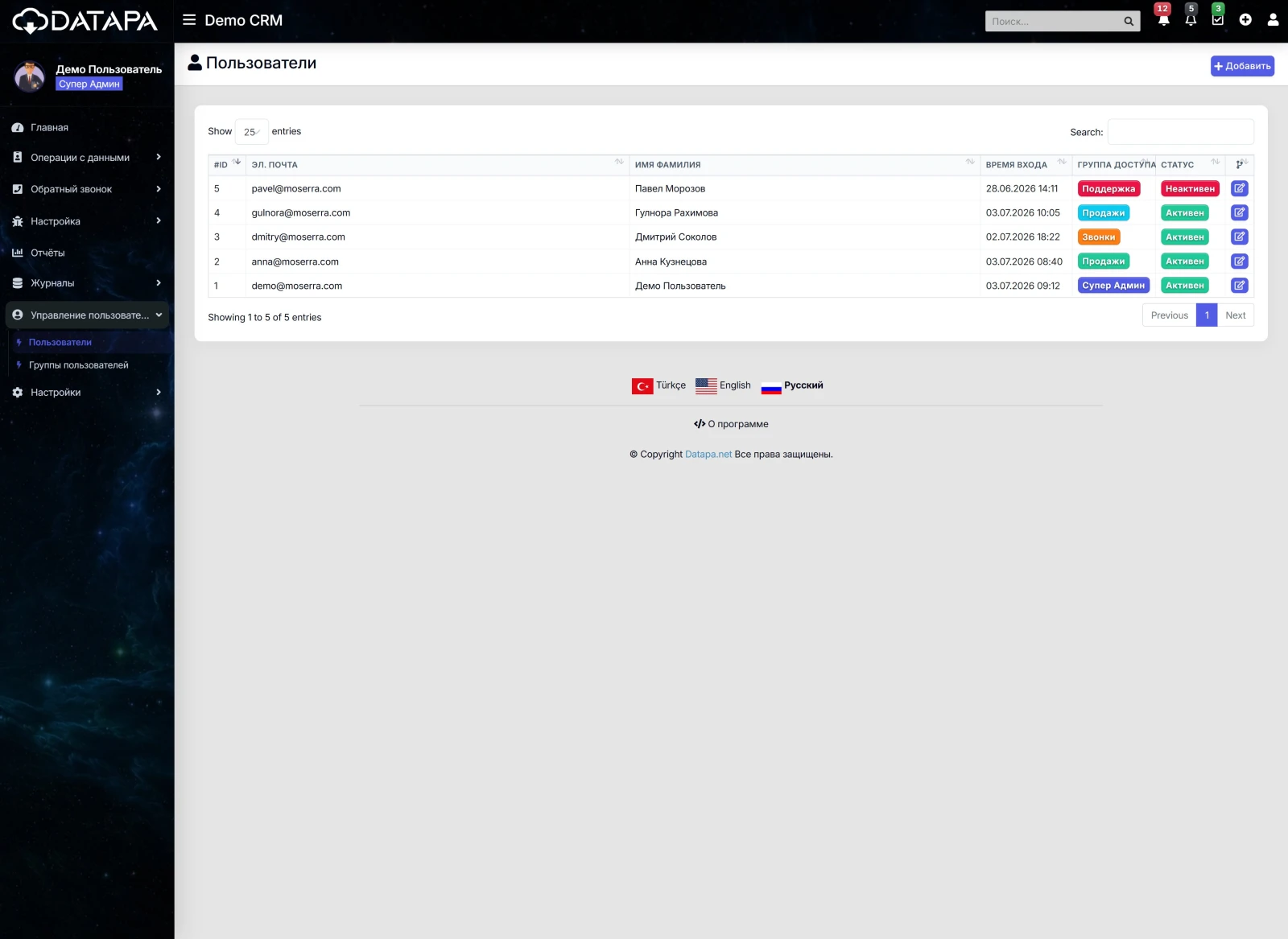Sort by Имя Фамилия column
This screenshot has height=939, width=1288.
(804, 164)
